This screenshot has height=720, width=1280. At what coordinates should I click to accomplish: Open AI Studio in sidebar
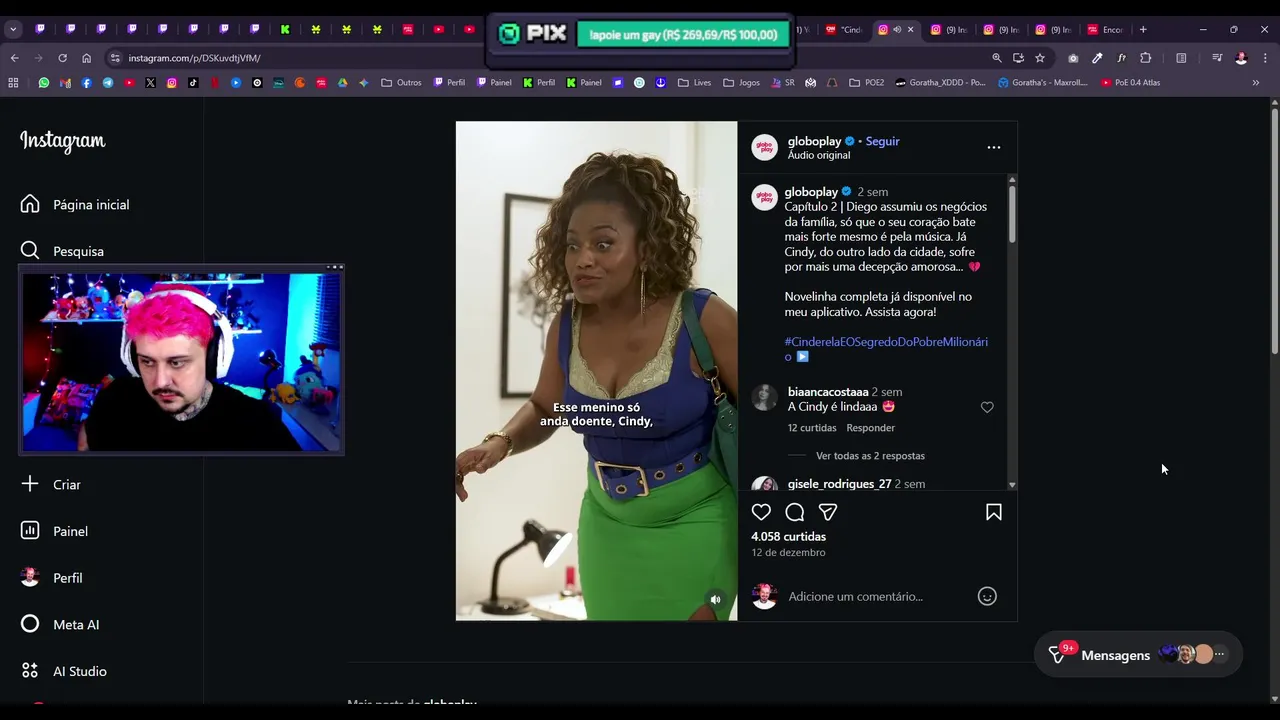(64, 671)
